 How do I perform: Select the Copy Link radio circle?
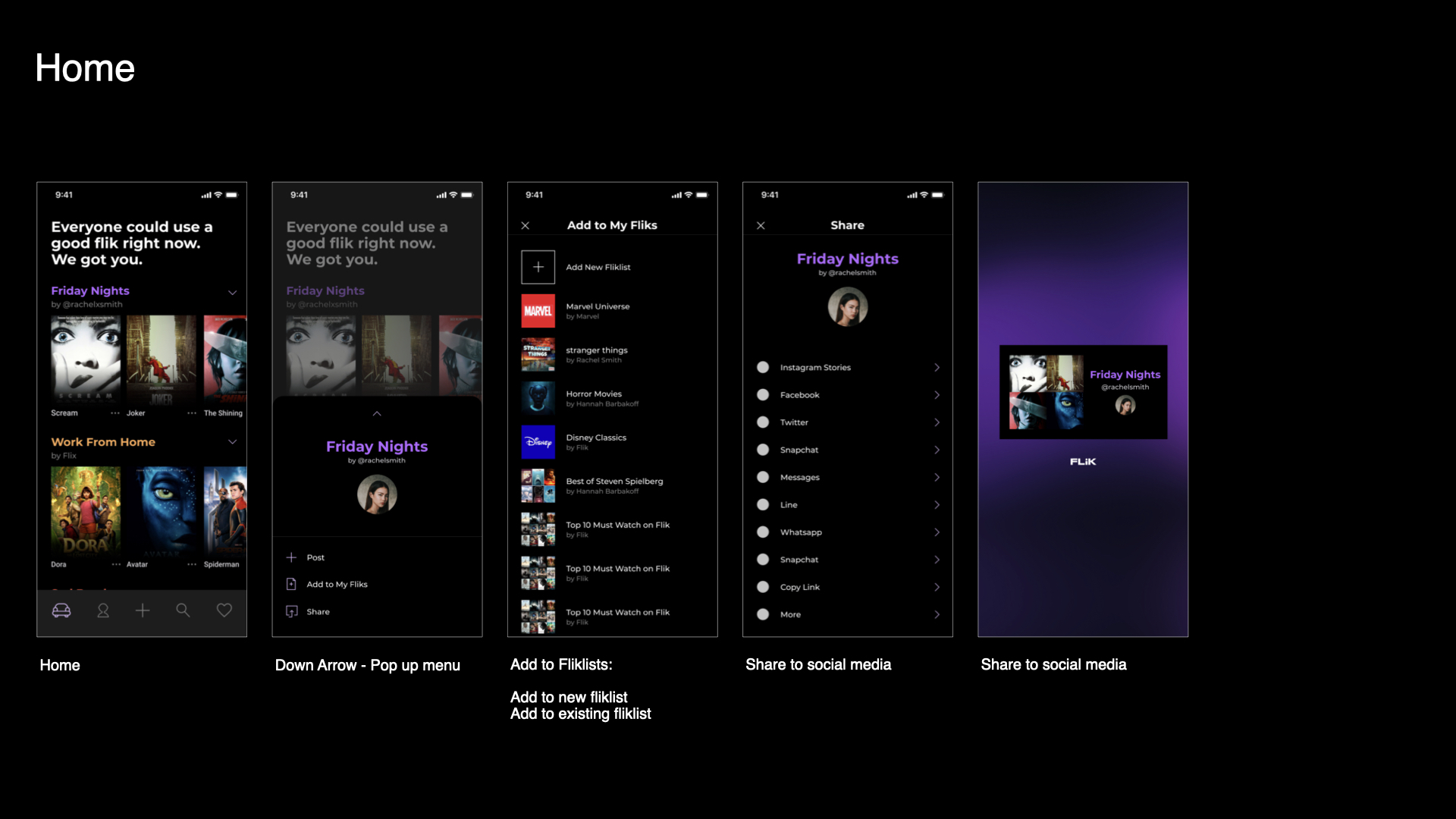(763, 587)
